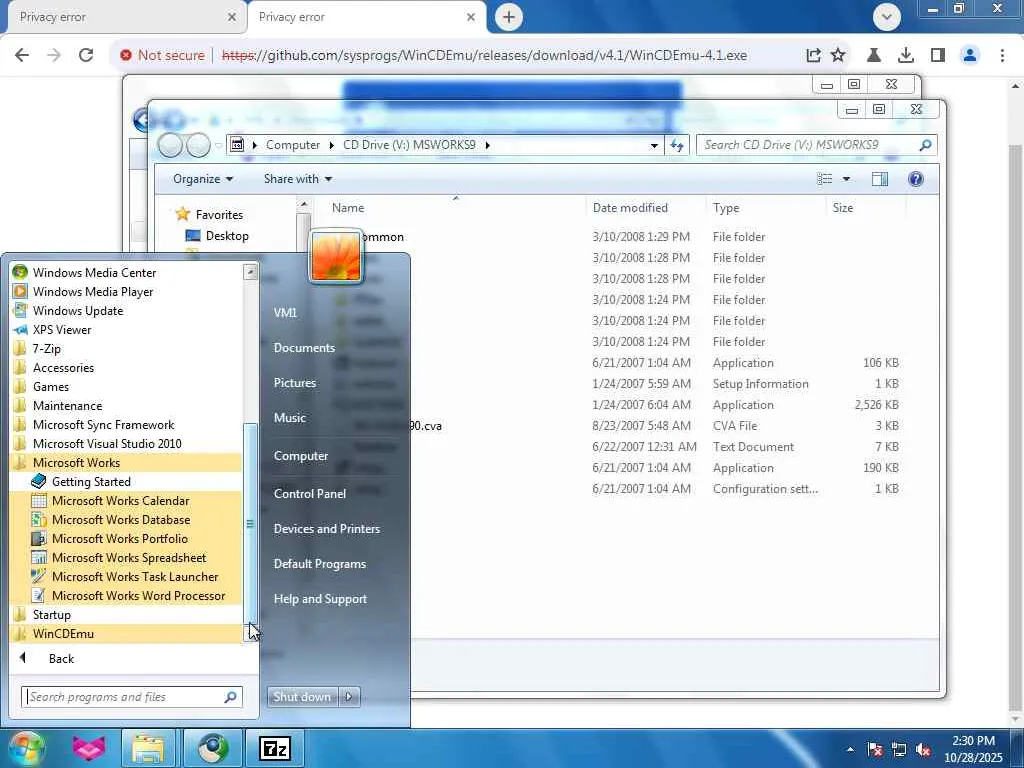Bookmark this page with the star

tap(838, 55)
